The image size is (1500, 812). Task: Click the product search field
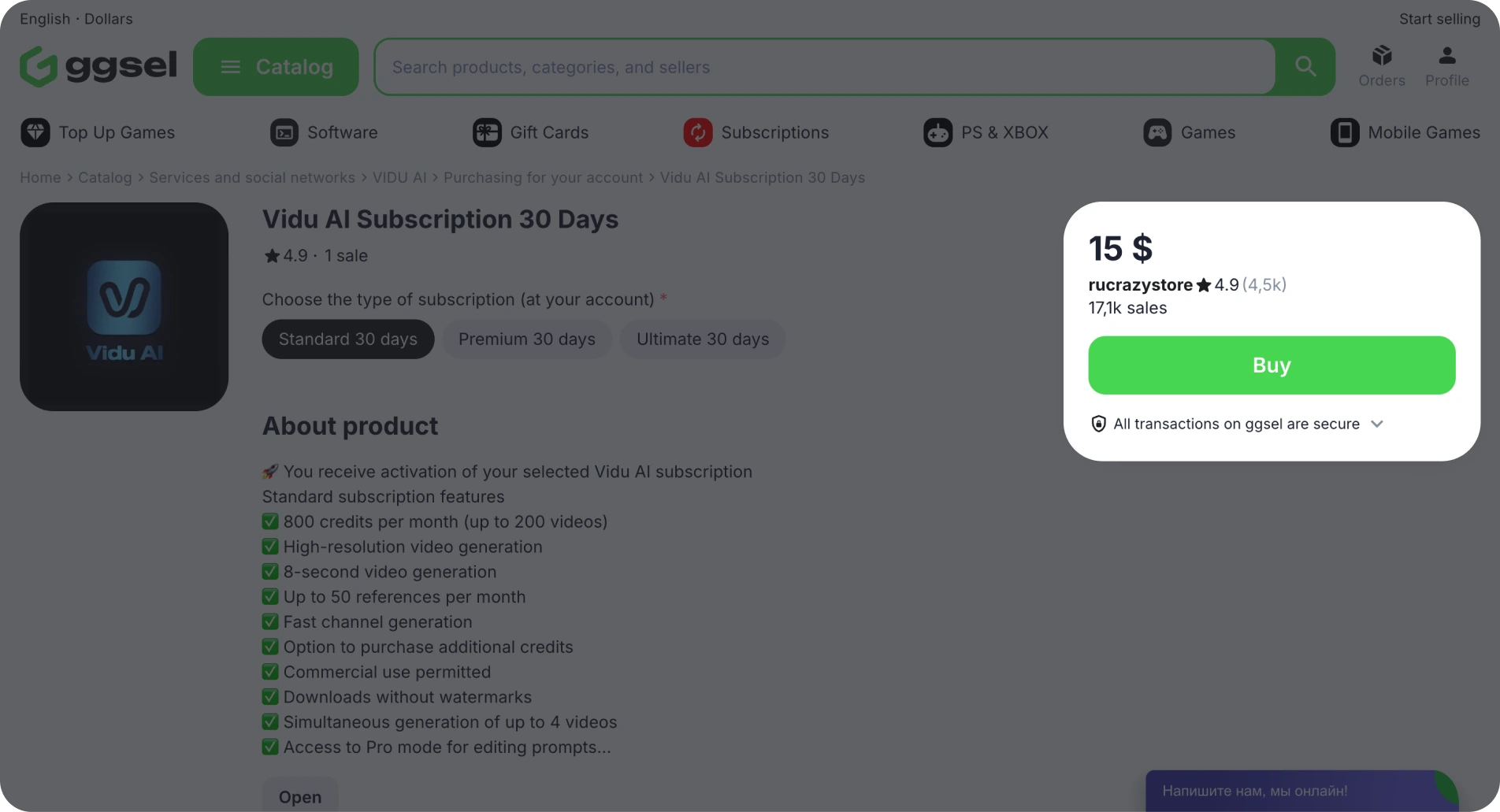[x=824, y=67]
